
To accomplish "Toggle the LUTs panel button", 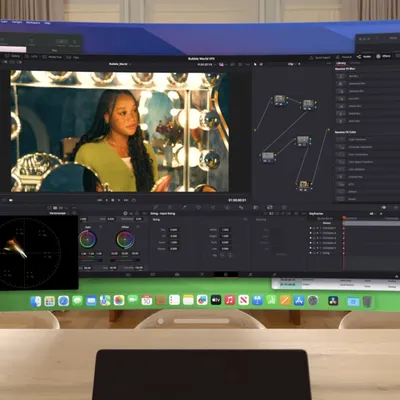I will [x=32, y=57].
